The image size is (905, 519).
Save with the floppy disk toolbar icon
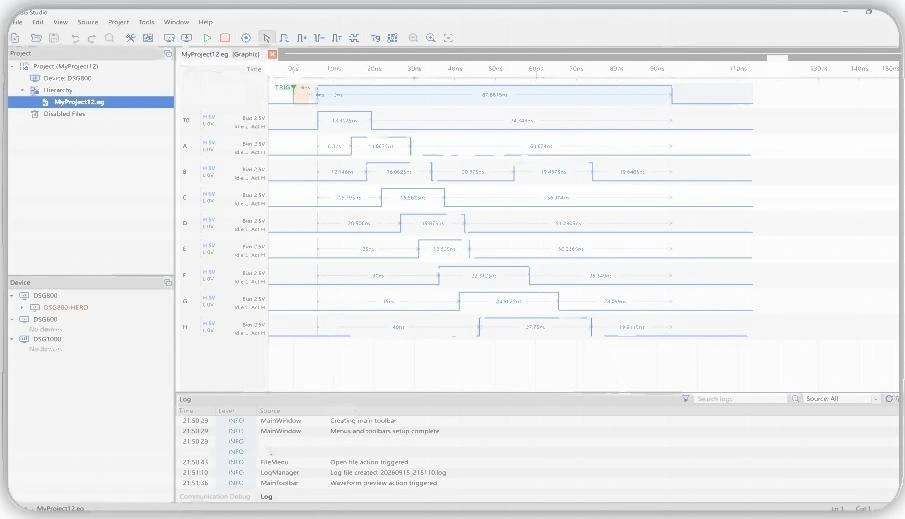(54, 38)
